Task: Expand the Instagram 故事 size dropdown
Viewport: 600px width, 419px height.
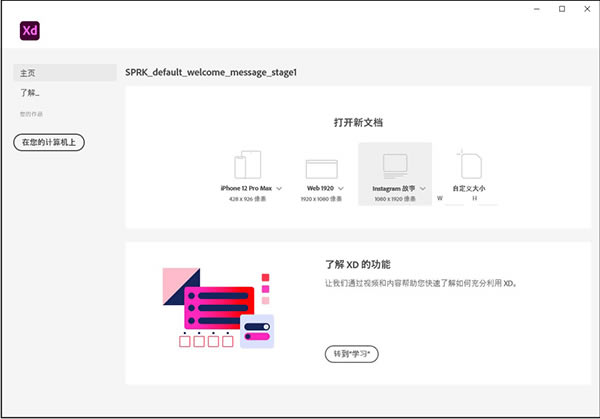Action: [x=423, y=188]
